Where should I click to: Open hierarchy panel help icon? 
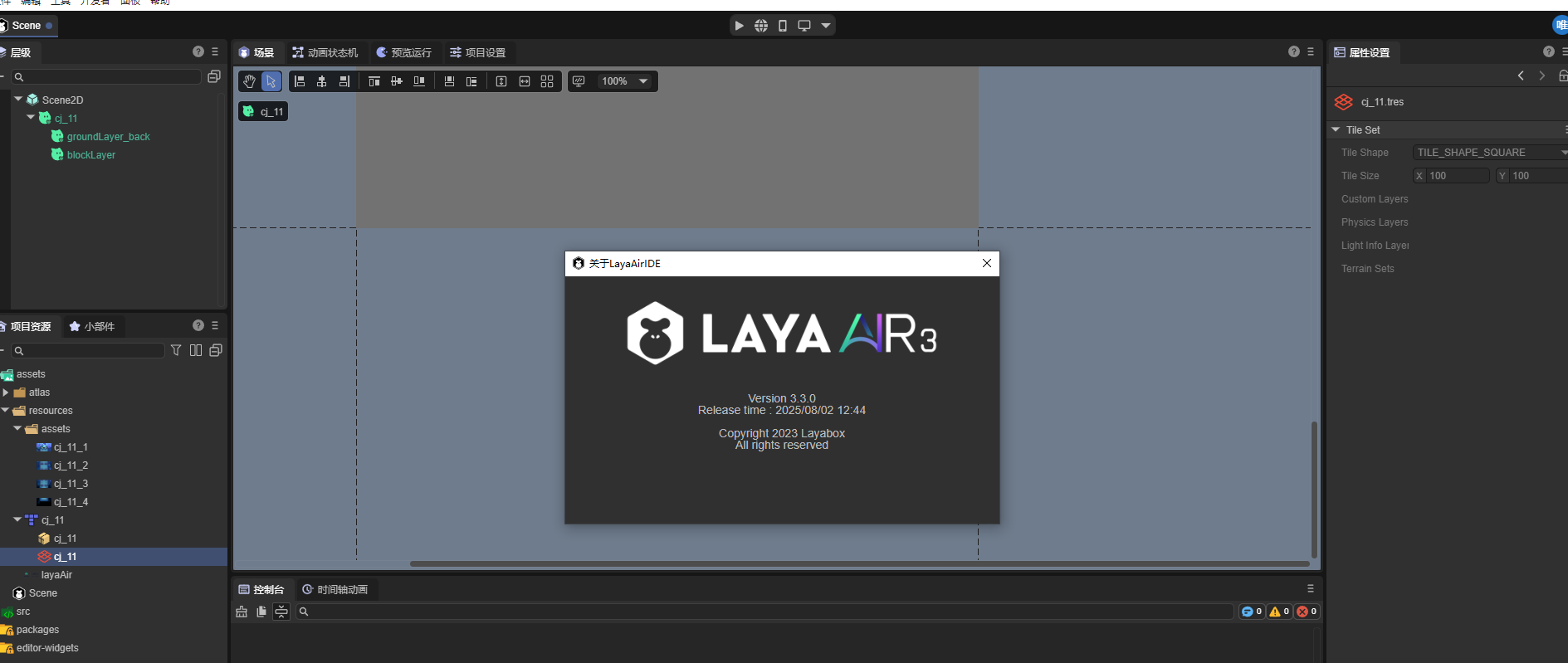(198, 51)
